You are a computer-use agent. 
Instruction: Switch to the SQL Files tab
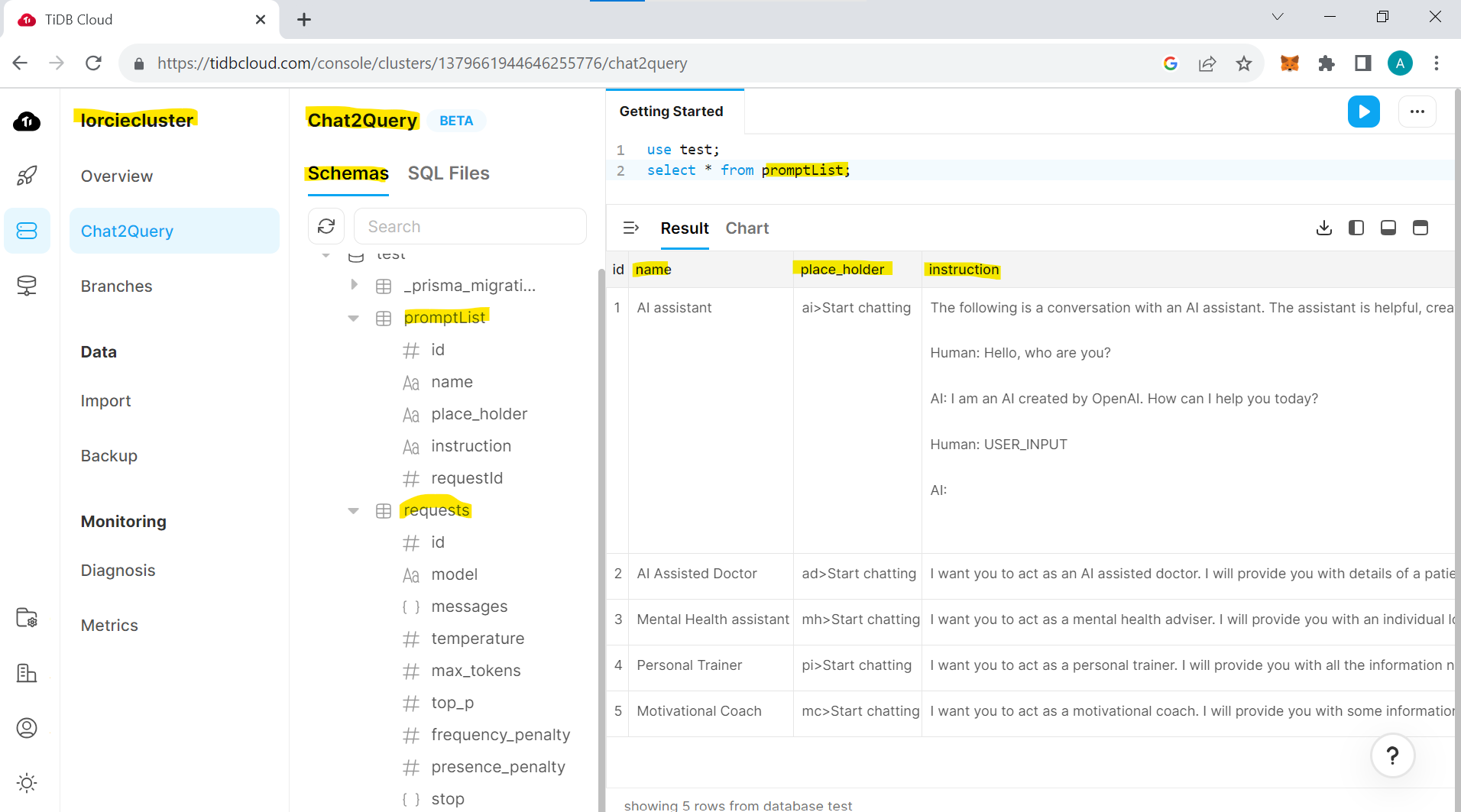(x=449, y=173)
